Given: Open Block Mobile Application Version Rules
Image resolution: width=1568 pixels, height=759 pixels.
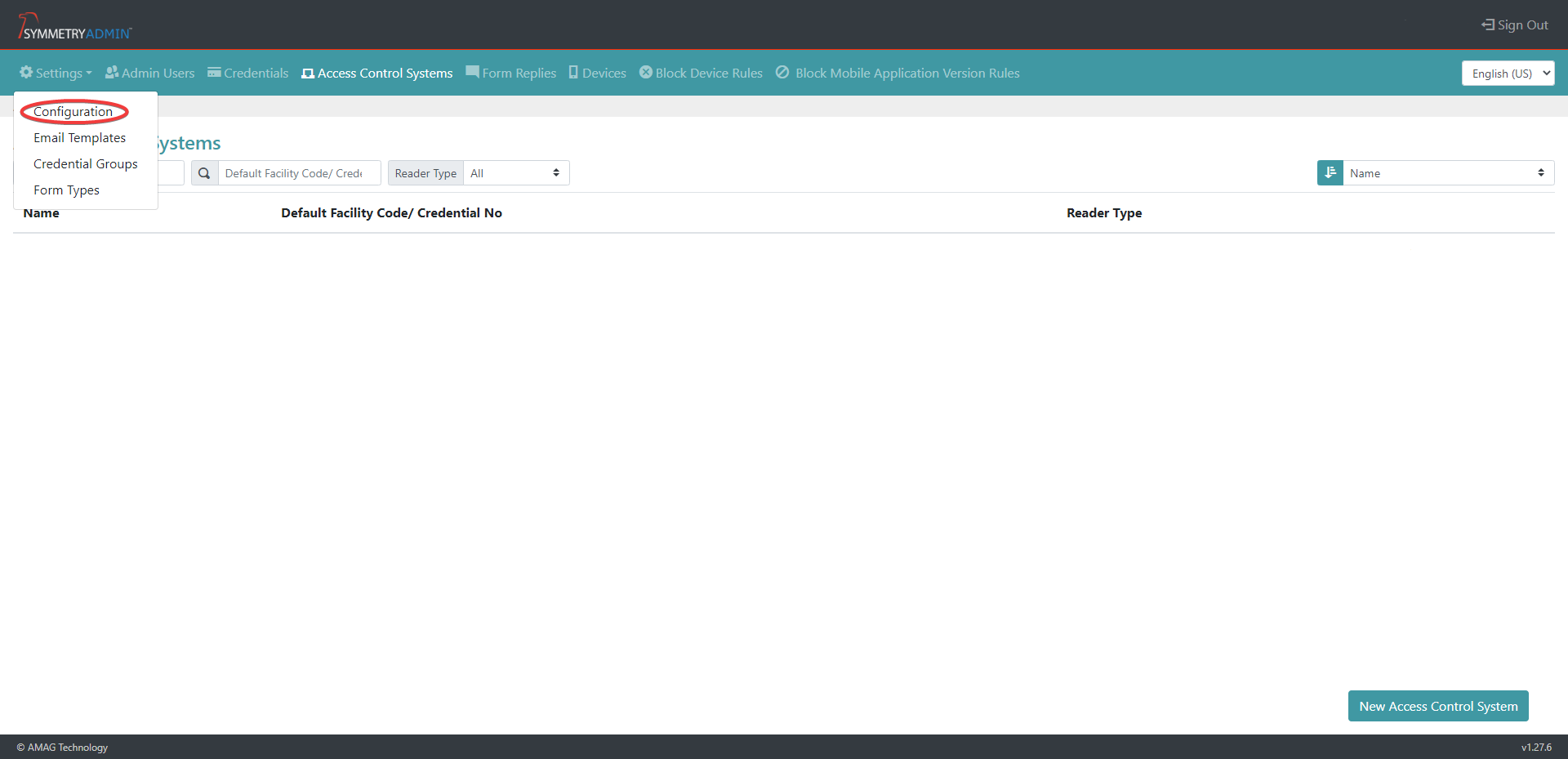Looking at the screenshot, I should pyautogui.click(x=898, y=73).
